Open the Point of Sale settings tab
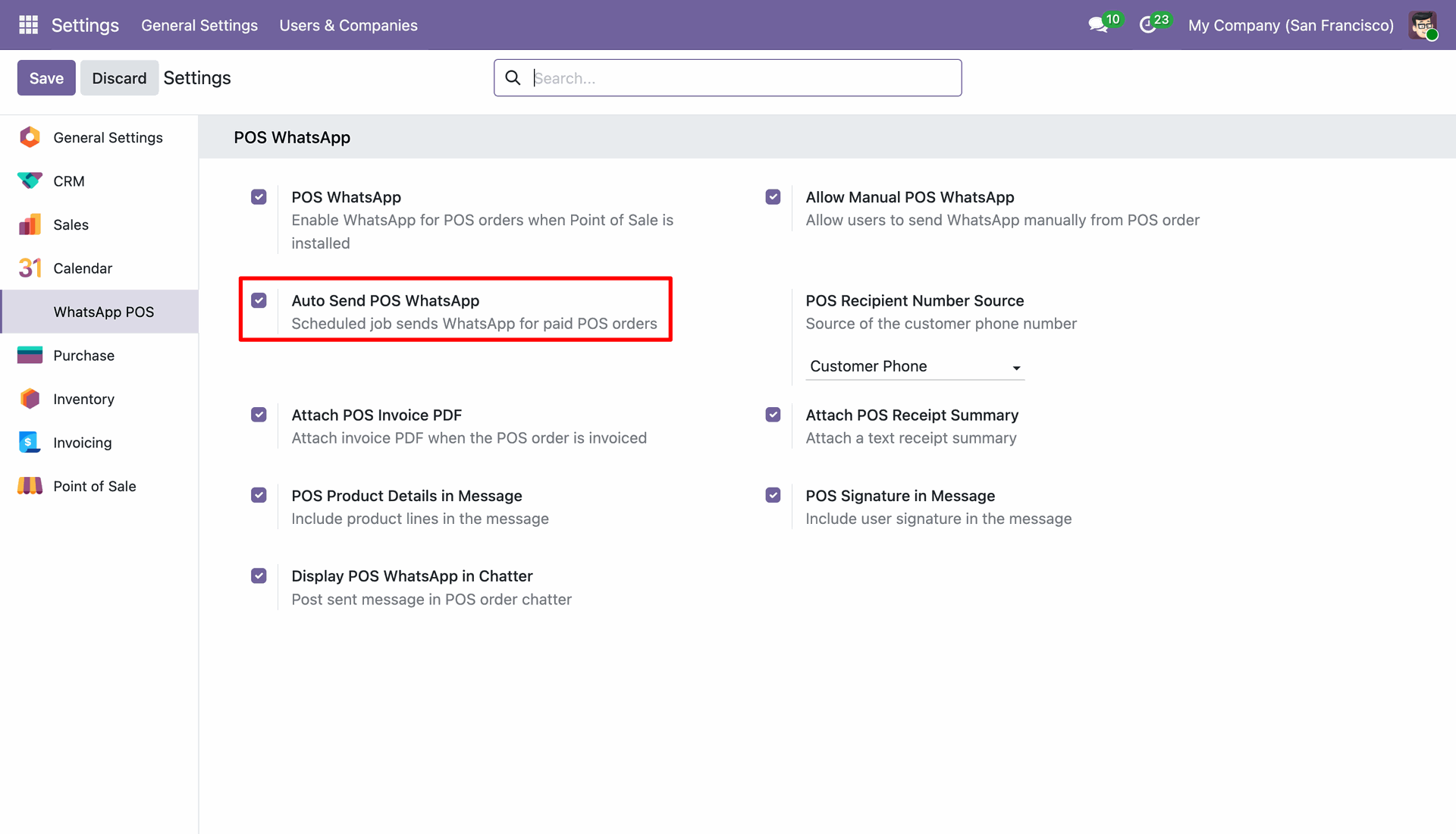Screen dimensions: 1456x834 tap(99, 486)
